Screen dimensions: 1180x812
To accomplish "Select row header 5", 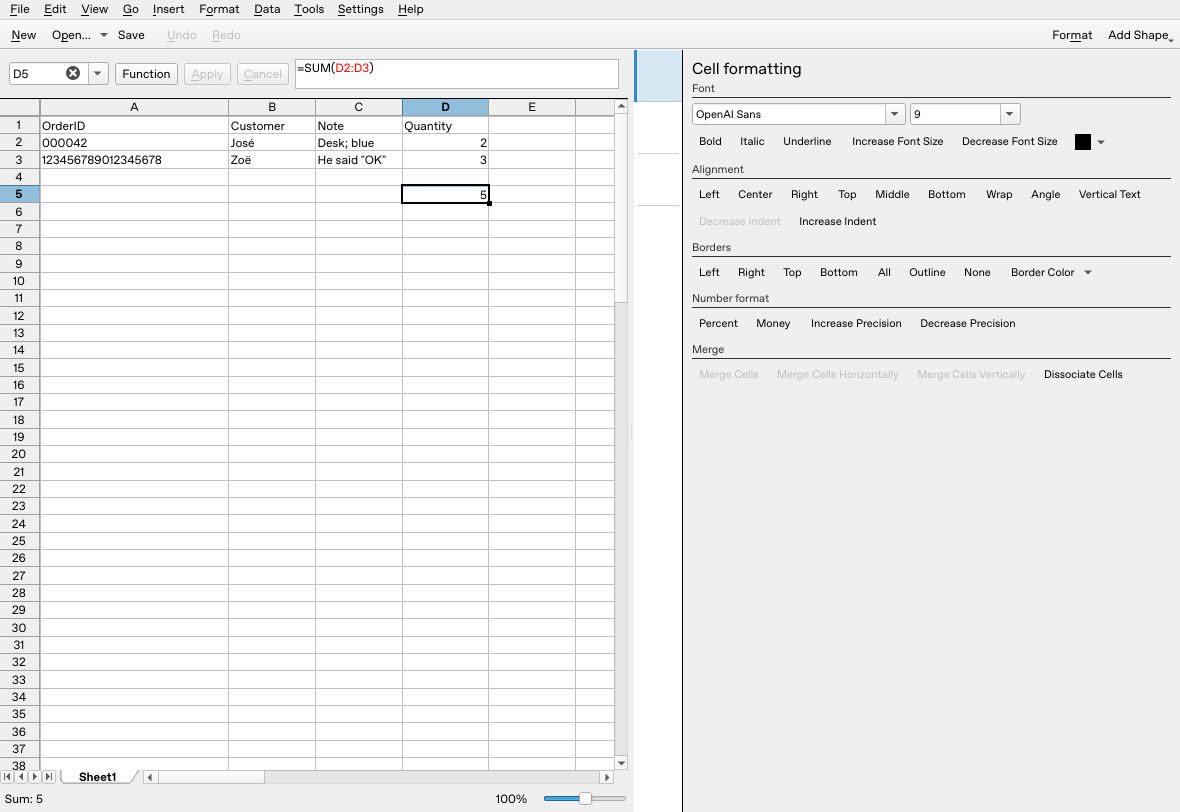I will point(19,194).
